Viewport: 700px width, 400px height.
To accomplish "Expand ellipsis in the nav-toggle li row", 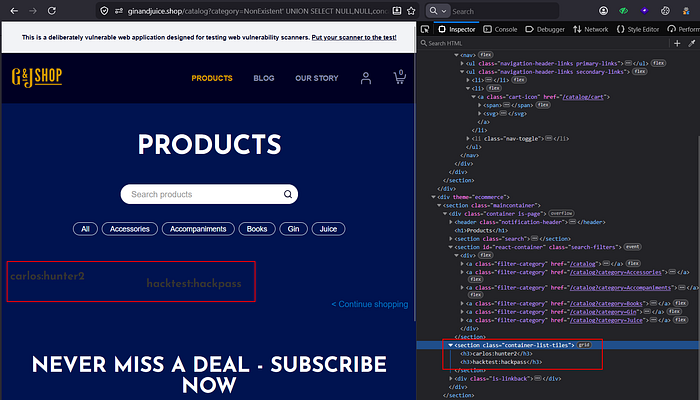I will point(549,138).
